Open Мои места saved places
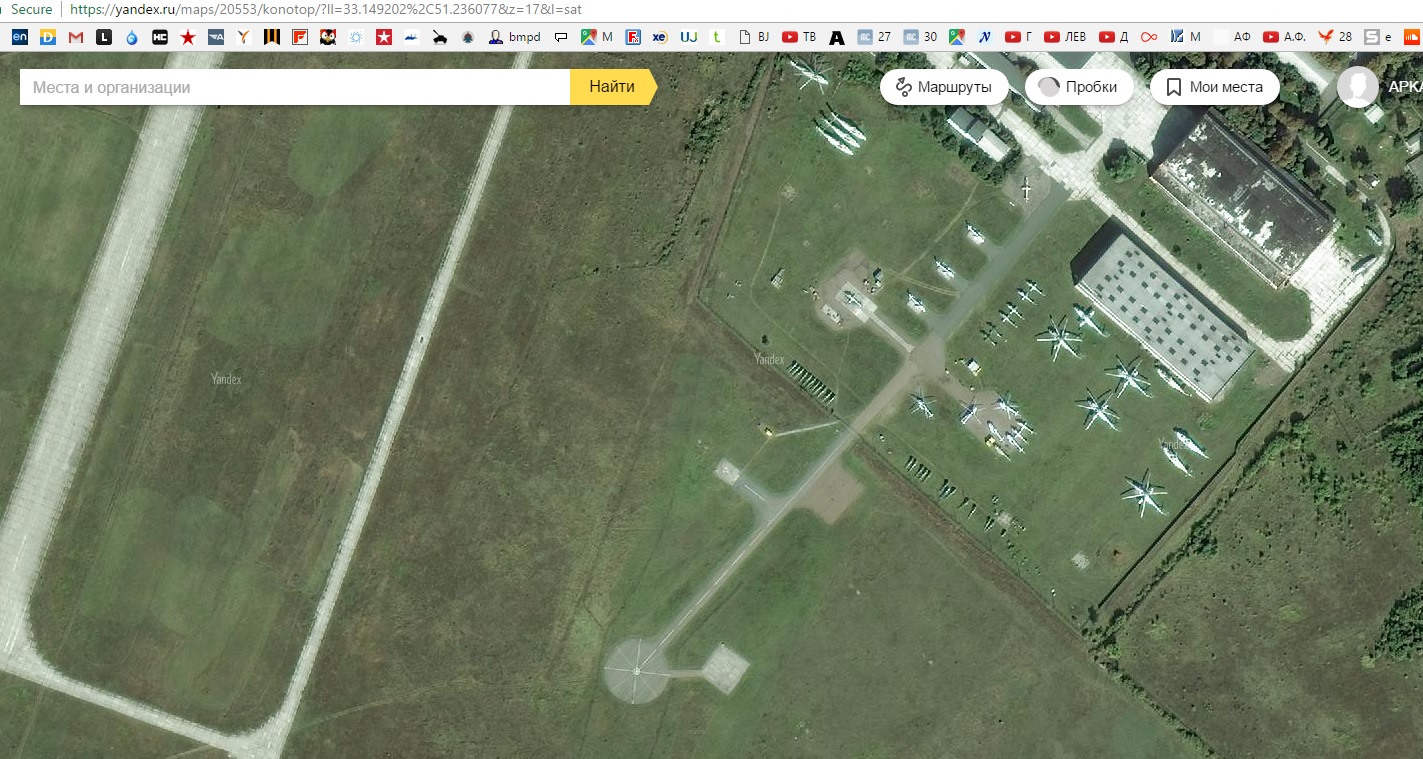The image size is (1423, 759). [1214, 87]
